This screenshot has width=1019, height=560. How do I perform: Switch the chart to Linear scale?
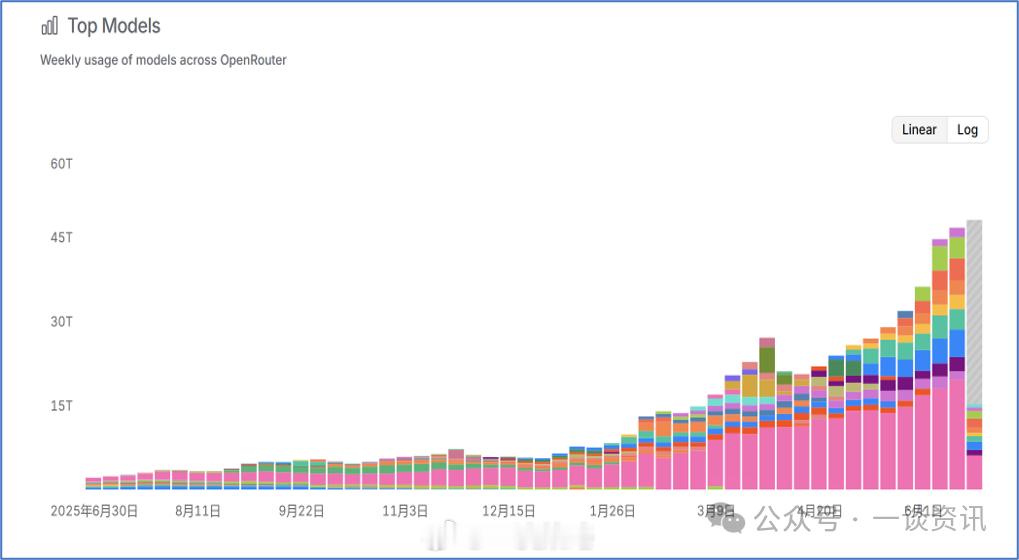pyautogui.click(x=919, y=130)
